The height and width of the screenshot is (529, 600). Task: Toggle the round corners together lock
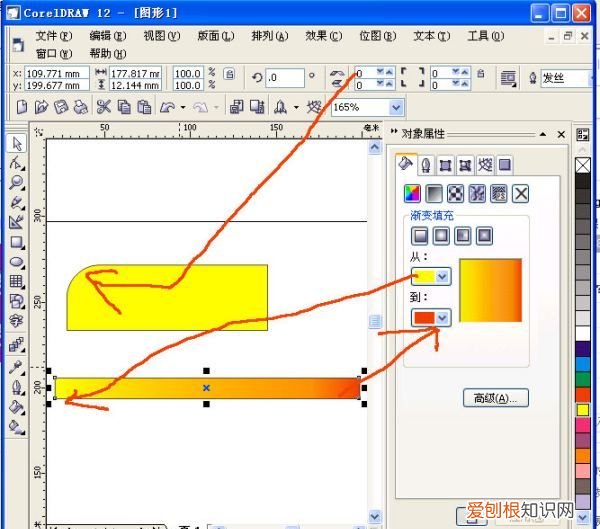tap(481, 73)
